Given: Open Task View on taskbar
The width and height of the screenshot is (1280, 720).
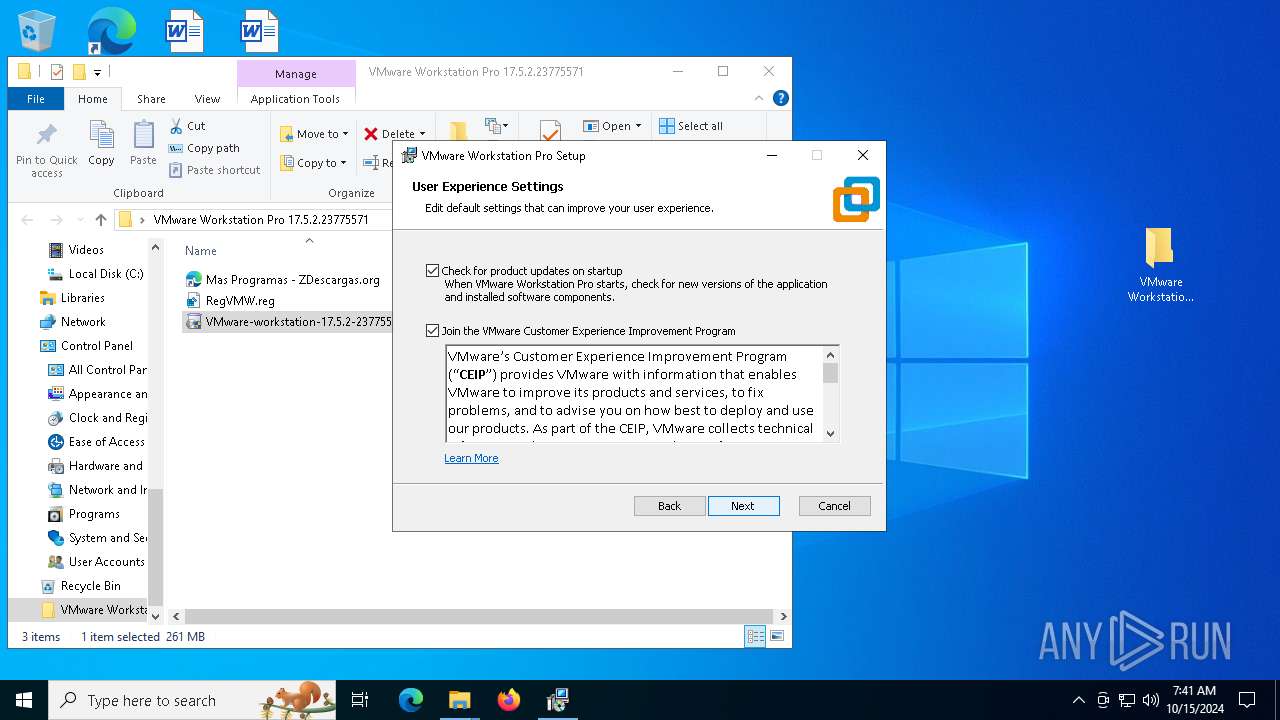Looking at the screenshot, I should tap(360, 700).
